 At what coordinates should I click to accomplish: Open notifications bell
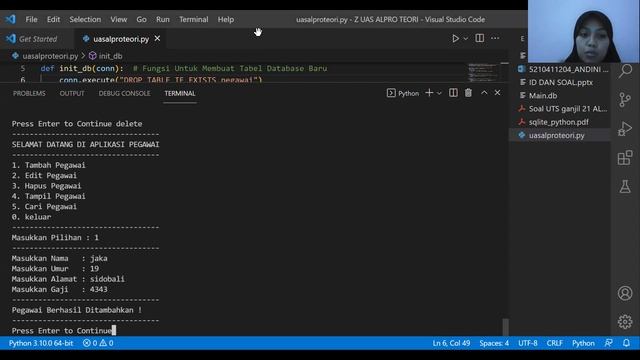[626, 343]
